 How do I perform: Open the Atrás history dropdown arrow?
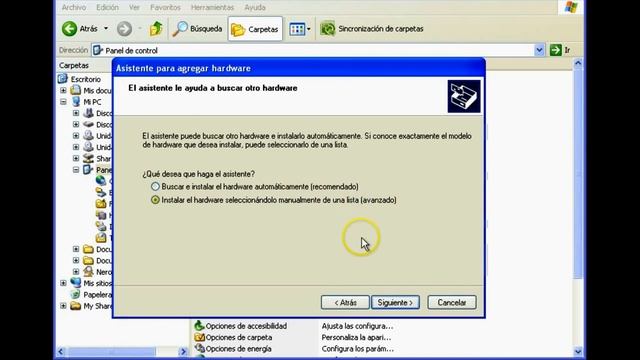coord(106,29)
